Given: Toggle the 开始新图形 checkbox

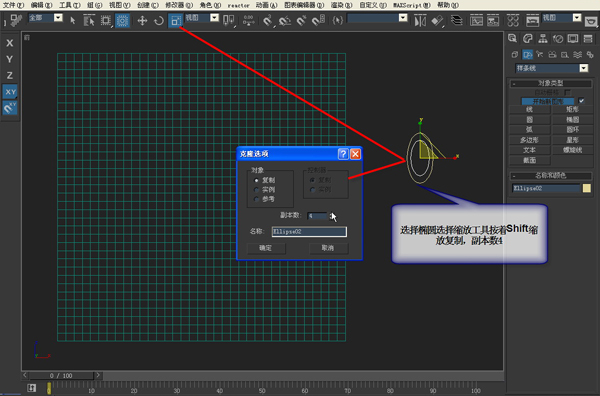Looking at the screenshot, I should pyautogui.click(x=581, y=101).
